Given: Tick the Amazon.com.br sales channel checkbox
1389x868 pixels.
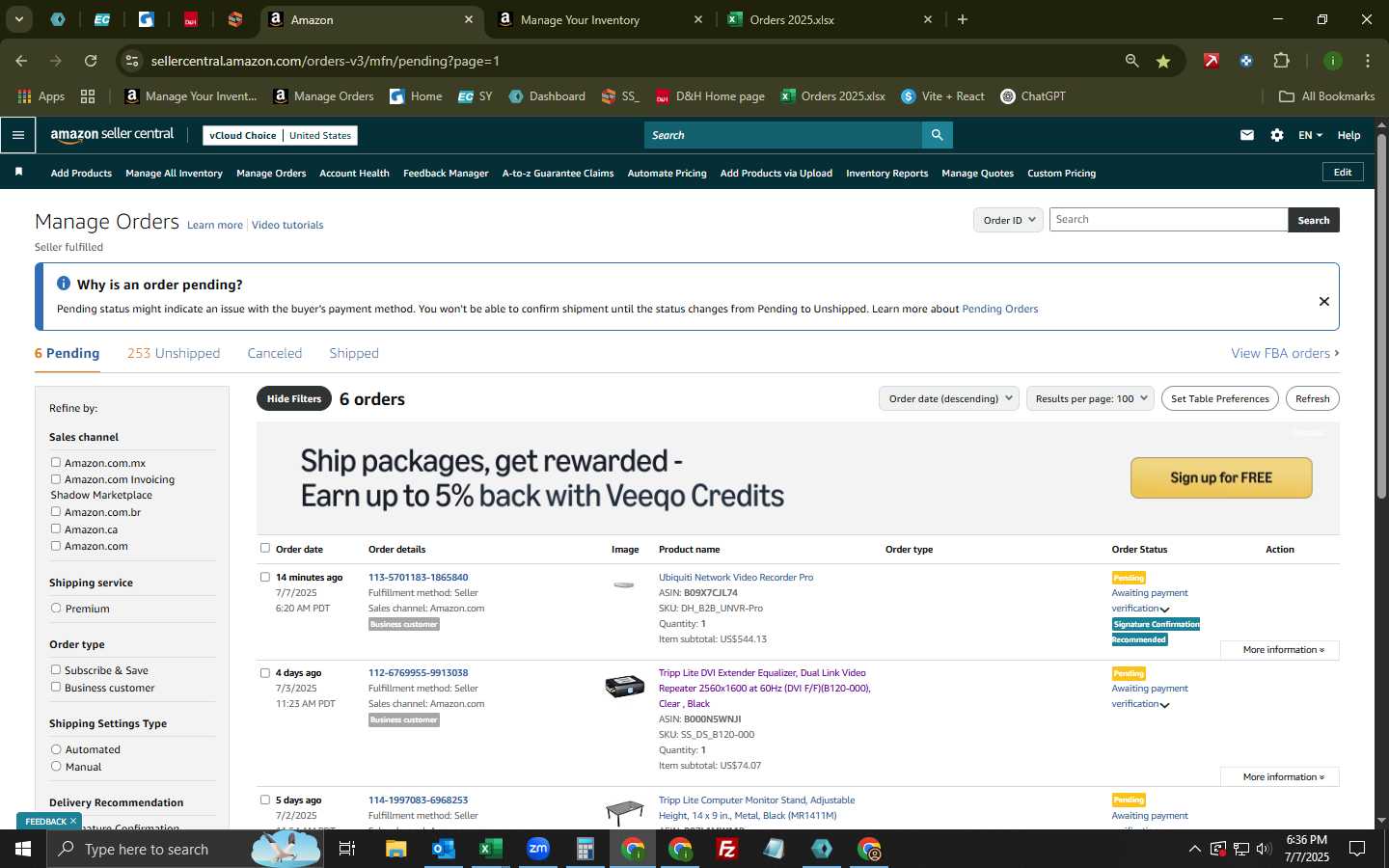Looking at the screenshot, I should 56,511.
